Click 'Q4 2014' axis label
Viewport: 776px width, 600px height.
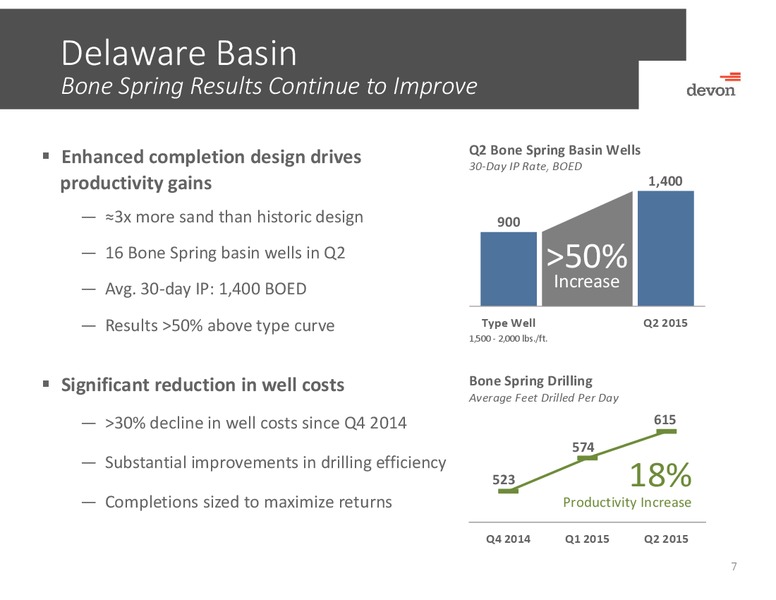[x=508, y=539]
